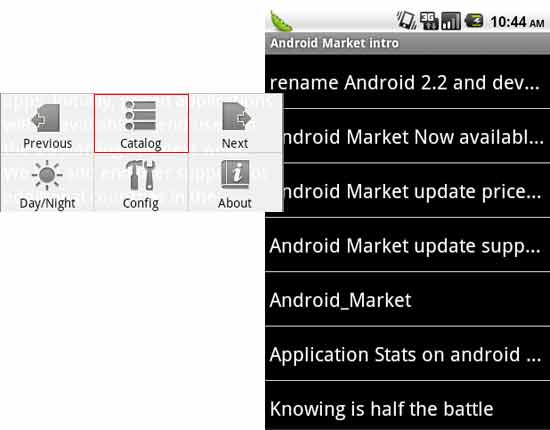Select the Android Market intro title bar
The image size is (550, 430).
pyautogui.click(x=407, y=43)
